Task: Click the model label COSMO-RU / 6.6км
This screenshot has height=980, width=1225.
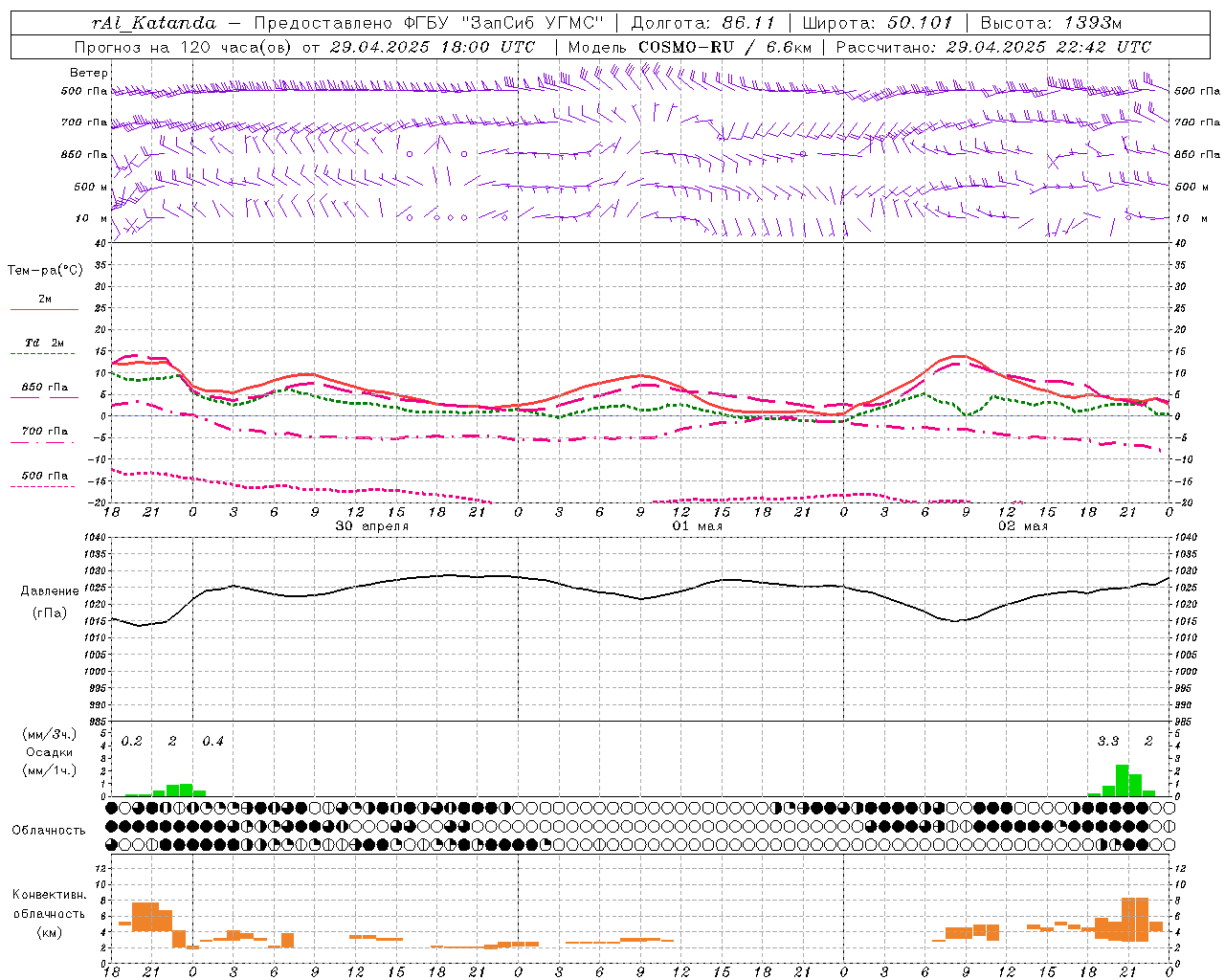Action: click(x=724, y=47)
